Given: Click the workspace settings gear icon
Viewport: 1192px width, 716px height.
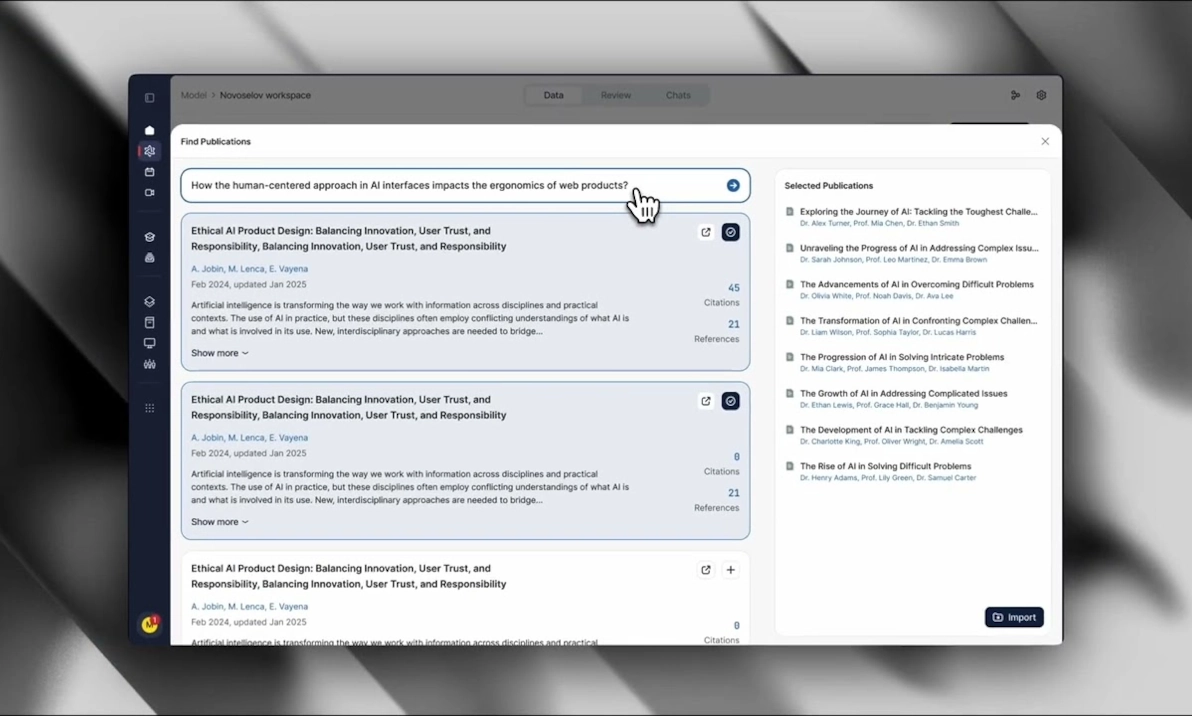Looking at the screenshot, I should click(1041, 95).
